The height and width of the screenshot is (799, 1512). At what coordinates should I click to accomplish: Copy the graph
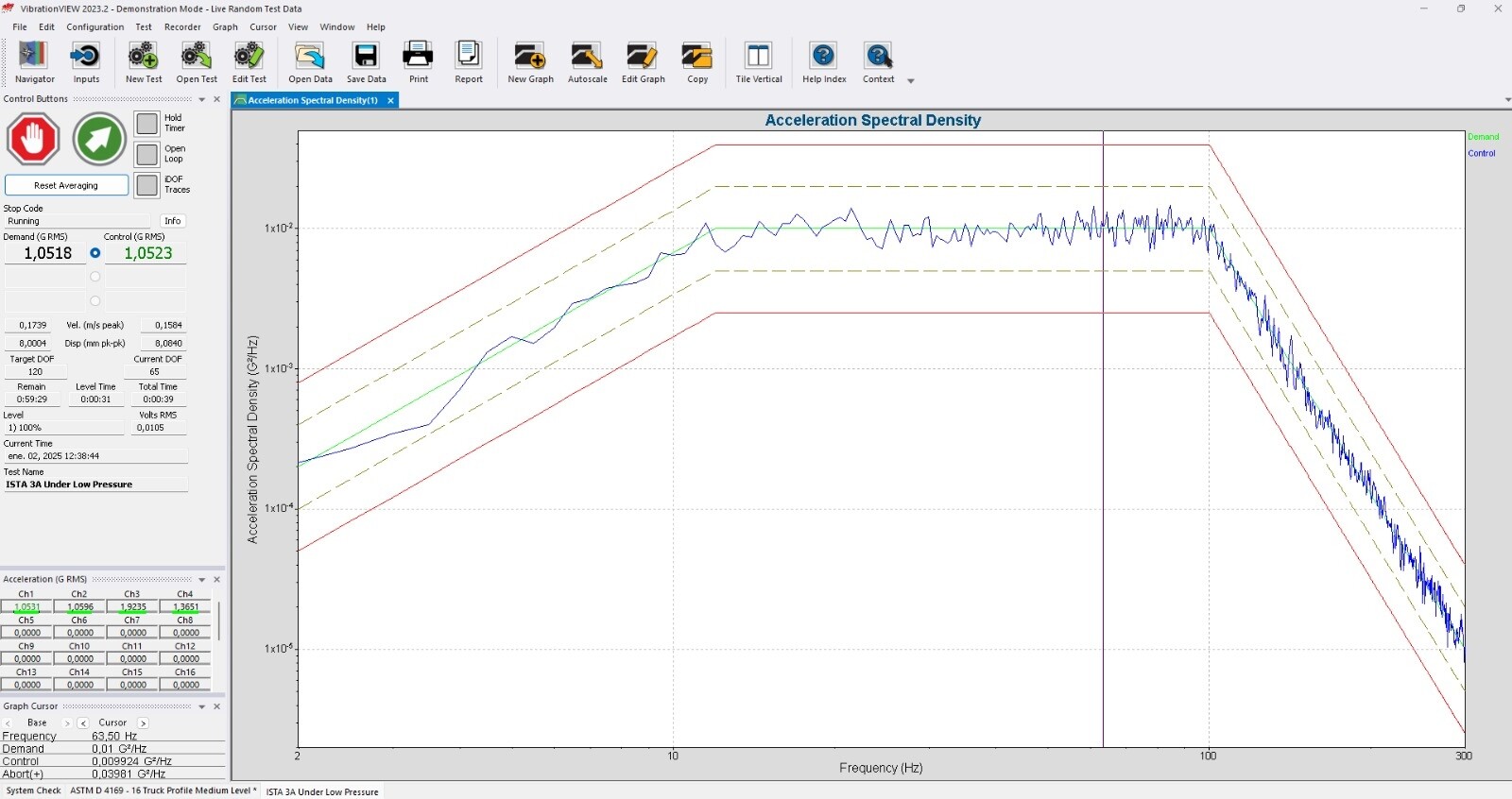697,63
